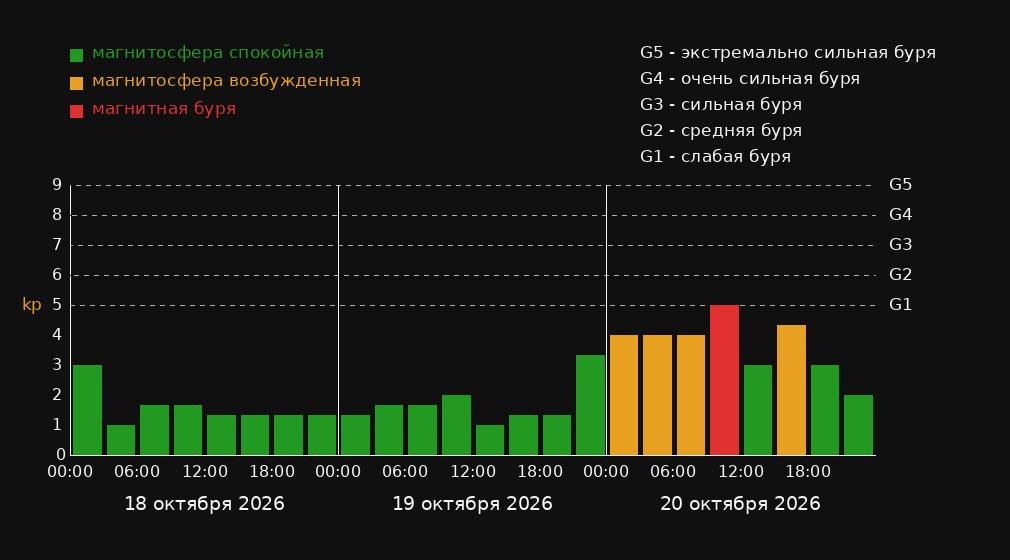Click the red legend swatch for magnetic storm

tap(76, 111)
